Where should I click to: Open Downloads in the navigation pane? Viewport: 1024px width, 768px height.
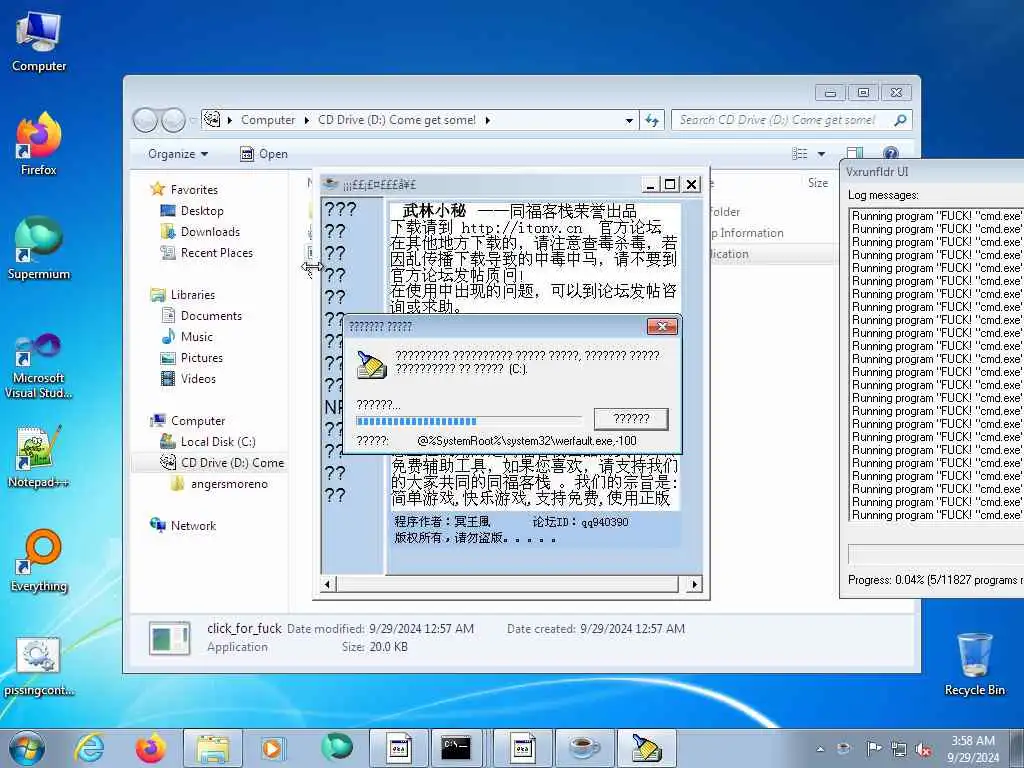(x=210, y=232)
